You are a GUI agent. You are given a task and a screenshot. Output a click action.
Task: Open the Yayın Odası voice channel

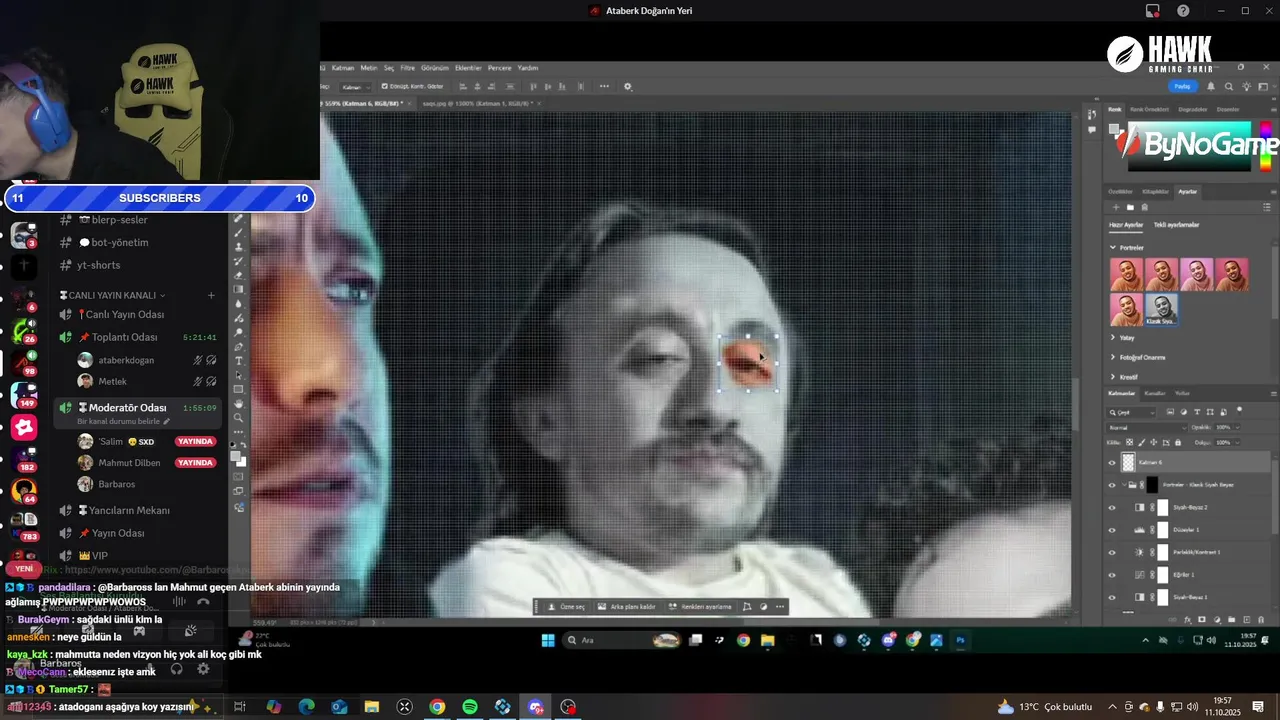point(118,533)
